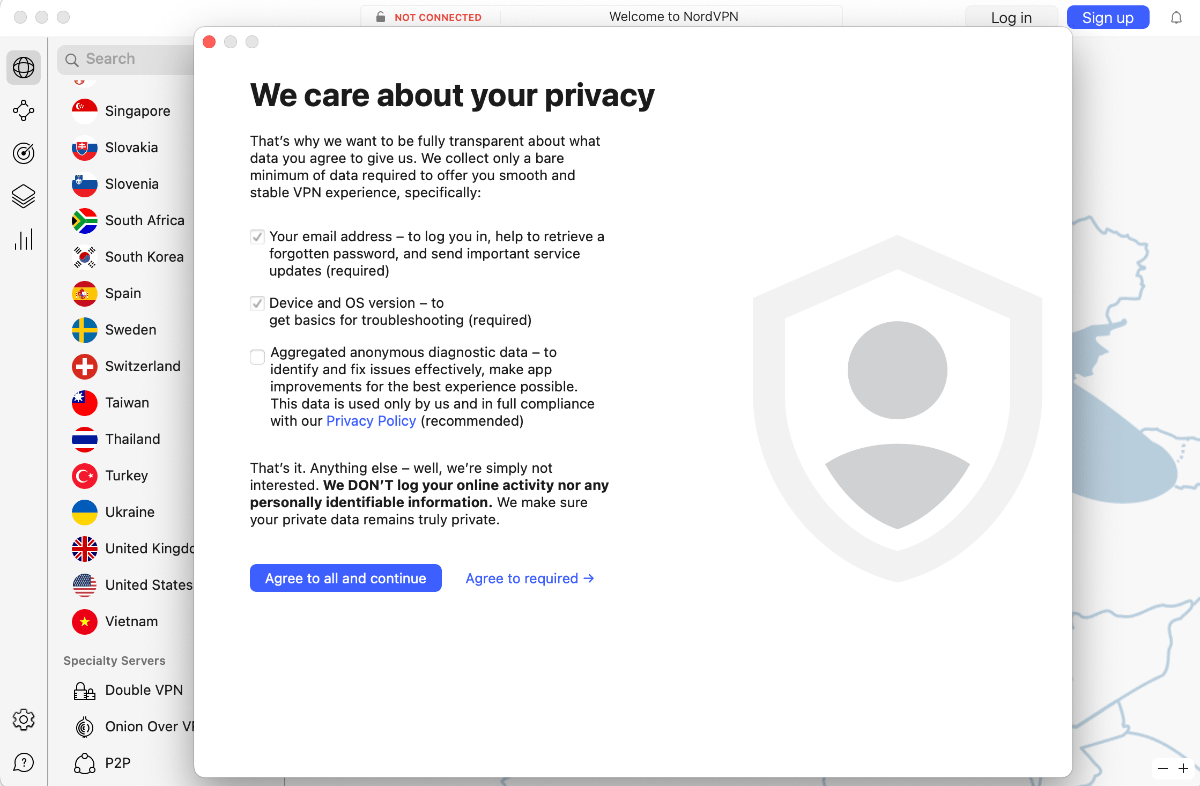
Task: Open the Threat Protection target icon
Action: [24, 153]
